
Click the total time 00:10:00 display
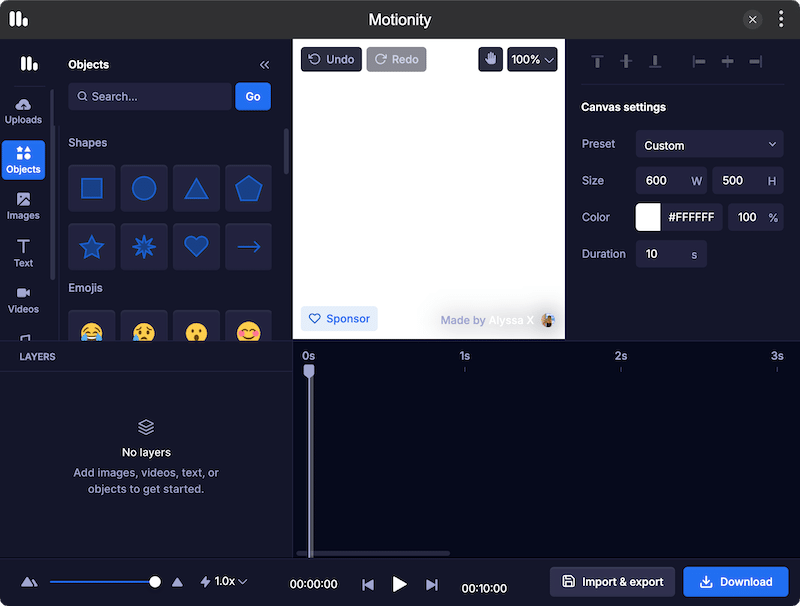[x=484, y=588]
